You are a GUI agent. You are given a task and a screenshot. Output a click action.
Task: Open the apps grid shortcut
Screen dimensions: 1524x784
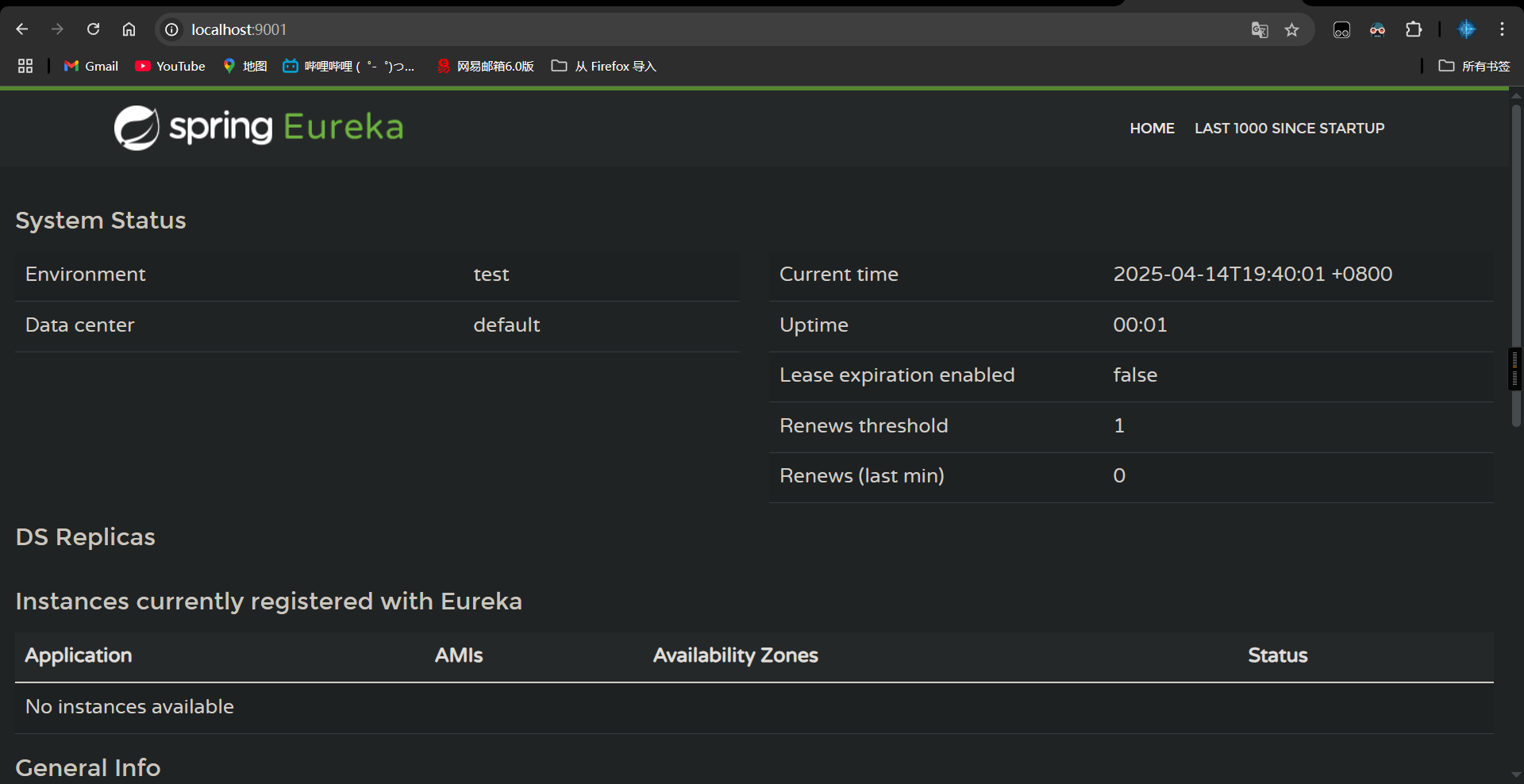[25, 66]
